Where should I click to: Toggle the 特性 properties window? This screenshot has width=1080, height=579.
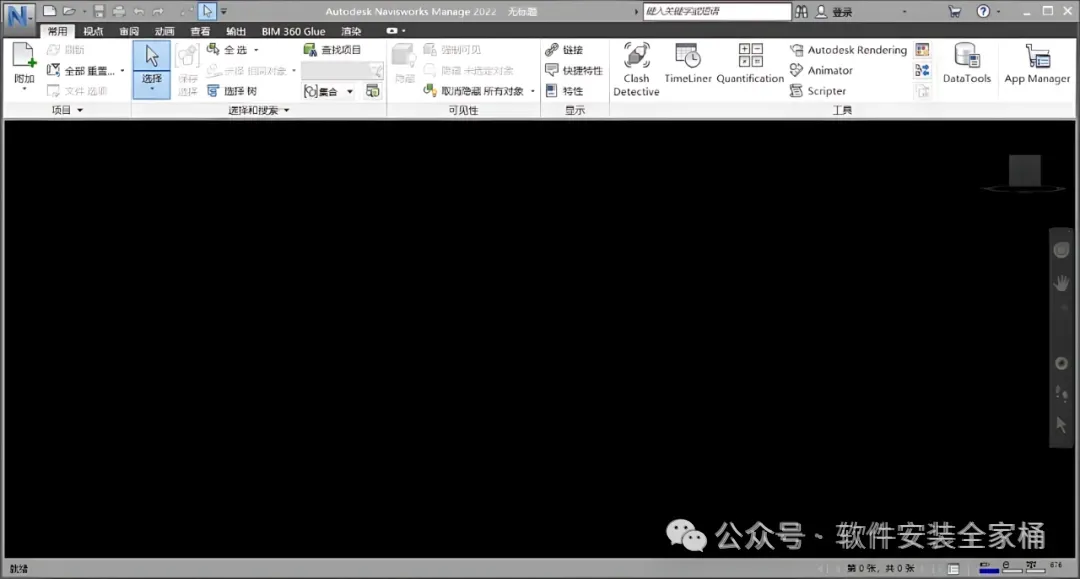[x=565, y=91]
